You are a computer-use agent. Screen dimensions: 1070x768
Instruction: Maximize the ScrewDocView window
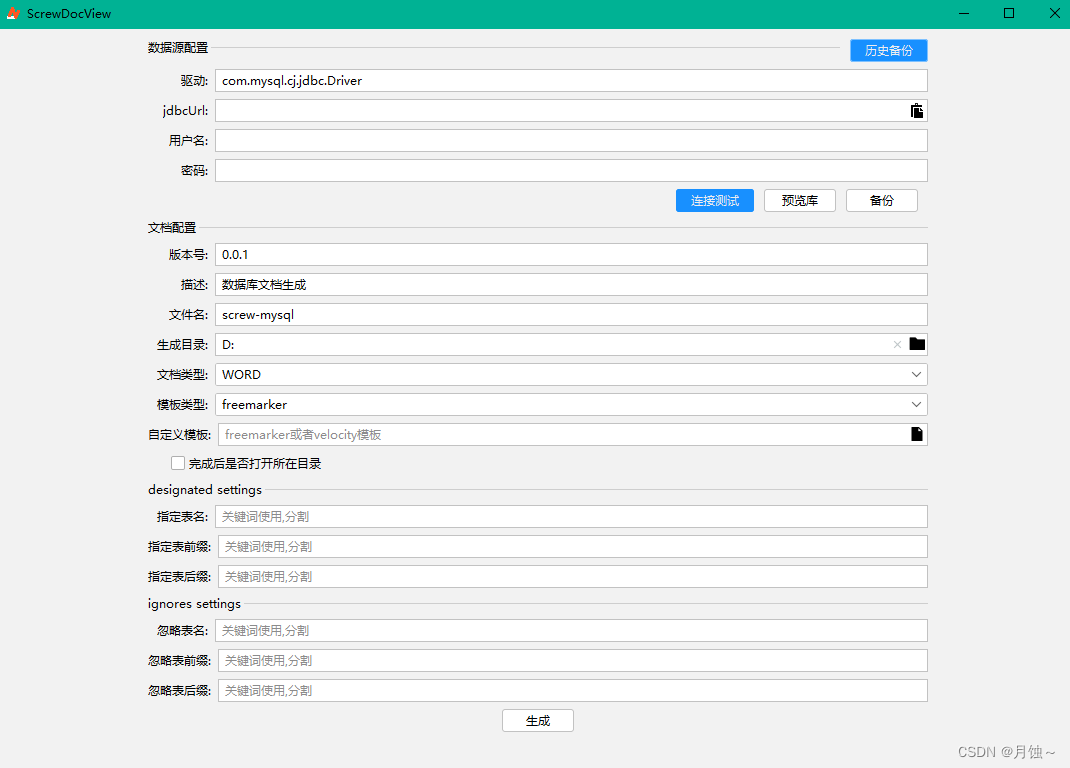(1009, 14)
